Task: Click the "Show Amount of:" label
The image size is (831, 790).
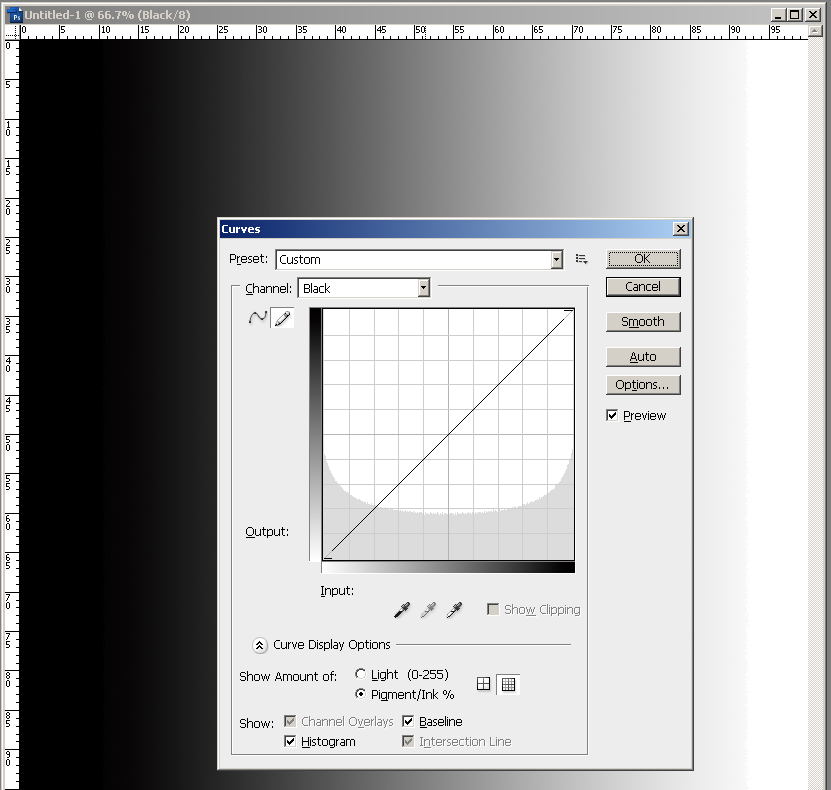Action: click(x=288, y=677)
